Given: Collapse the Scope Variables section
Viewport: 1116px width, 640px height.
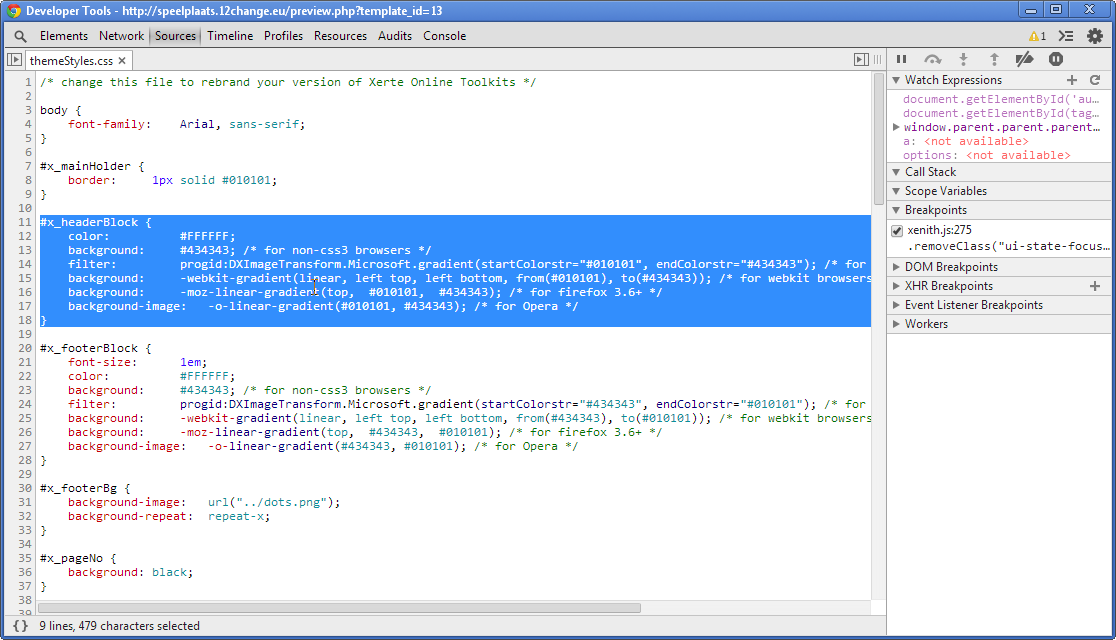Looking at the screenshot, I should [x=896, y=191].
